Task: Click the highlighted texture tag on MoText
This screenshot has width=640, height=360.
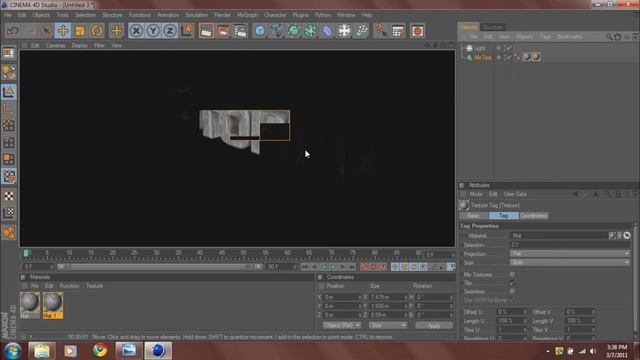Action: (x=536, y=57)
